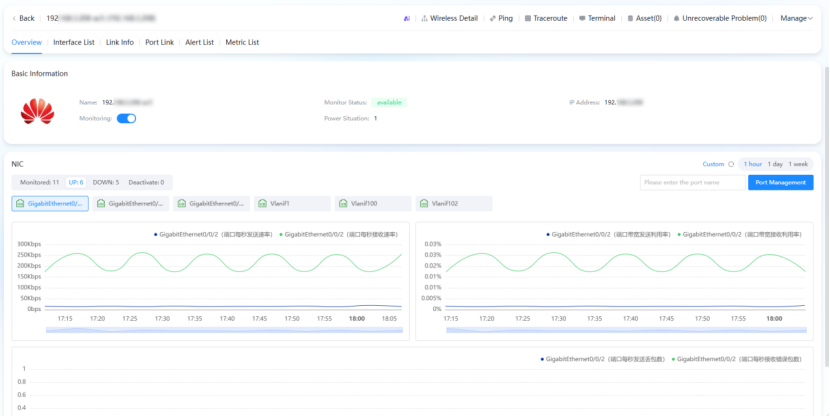Open the Alert List tab
This screenshot has height=416, width=830.
pos(199,42)
